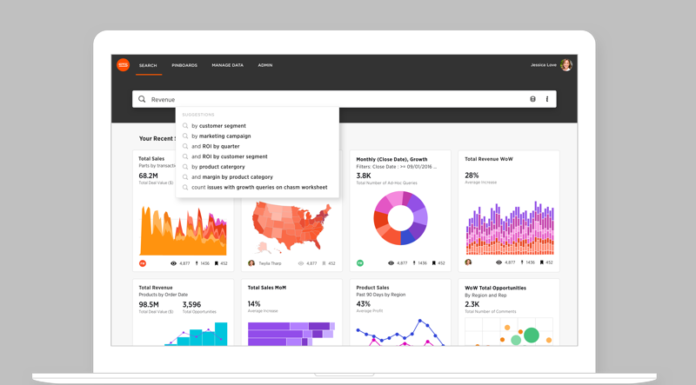Screen dimensions: 696x385
Task: Click the bookmark icon on Total Sales card
Action: tap(216, 263)
